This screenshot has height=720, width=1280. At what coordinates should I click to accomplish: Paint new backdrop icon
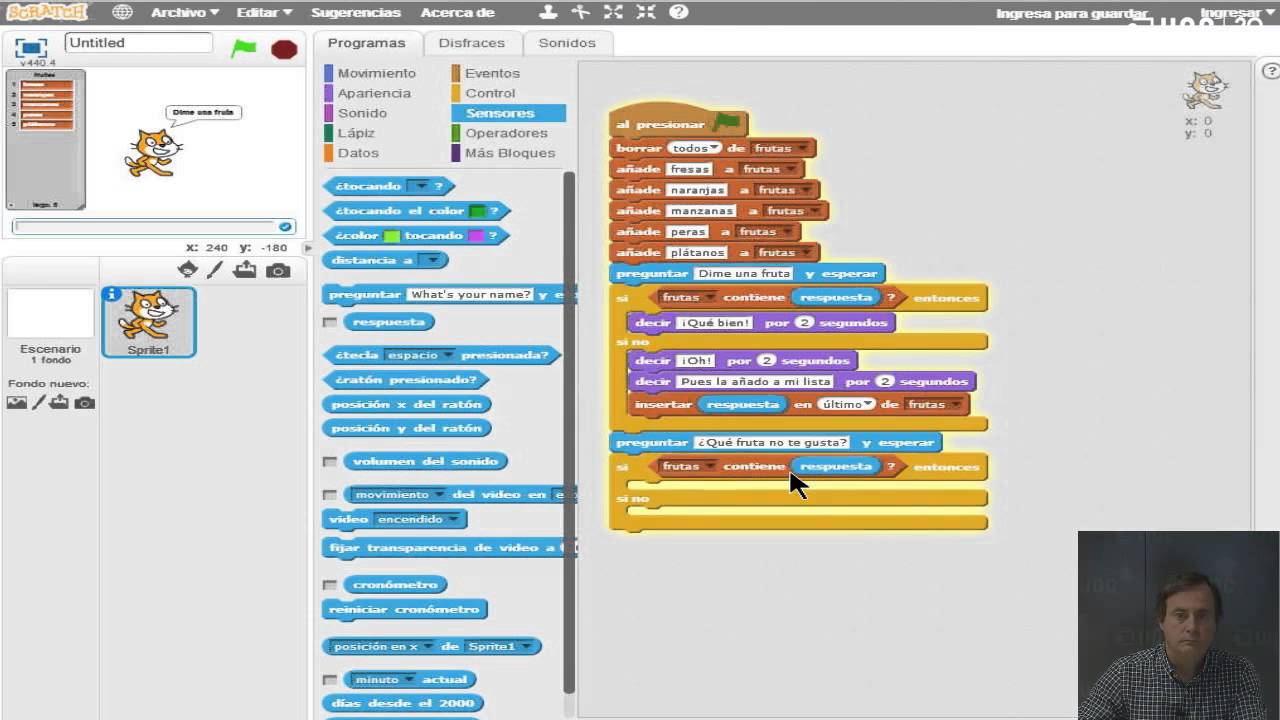pyautogui.click(x=39, y=402)
